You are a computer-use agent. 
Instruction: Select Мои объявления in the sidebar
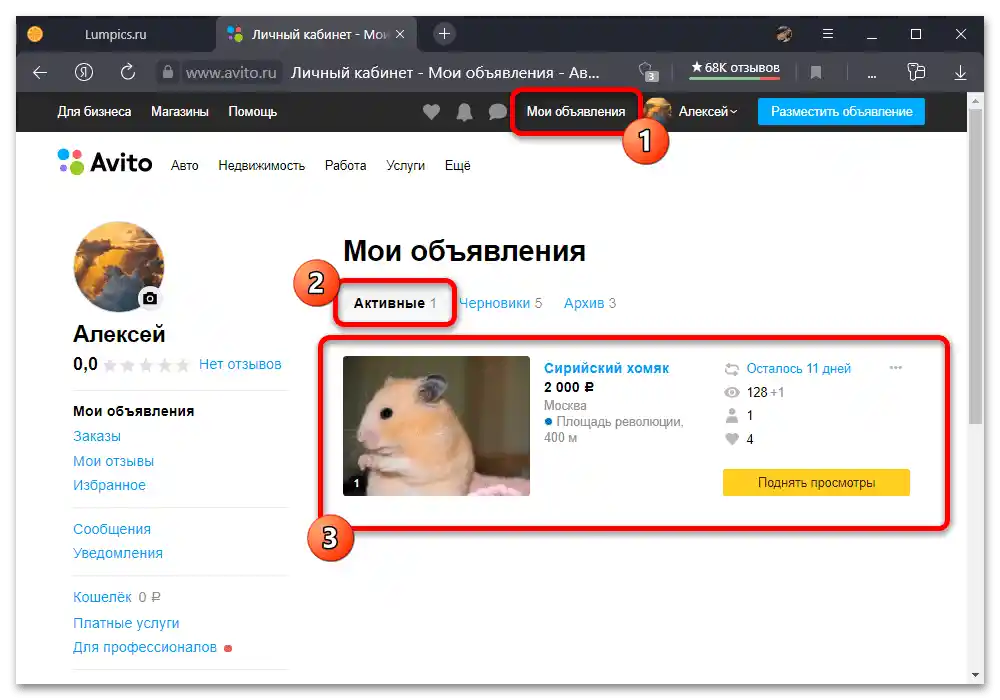(x=133, y=411)
